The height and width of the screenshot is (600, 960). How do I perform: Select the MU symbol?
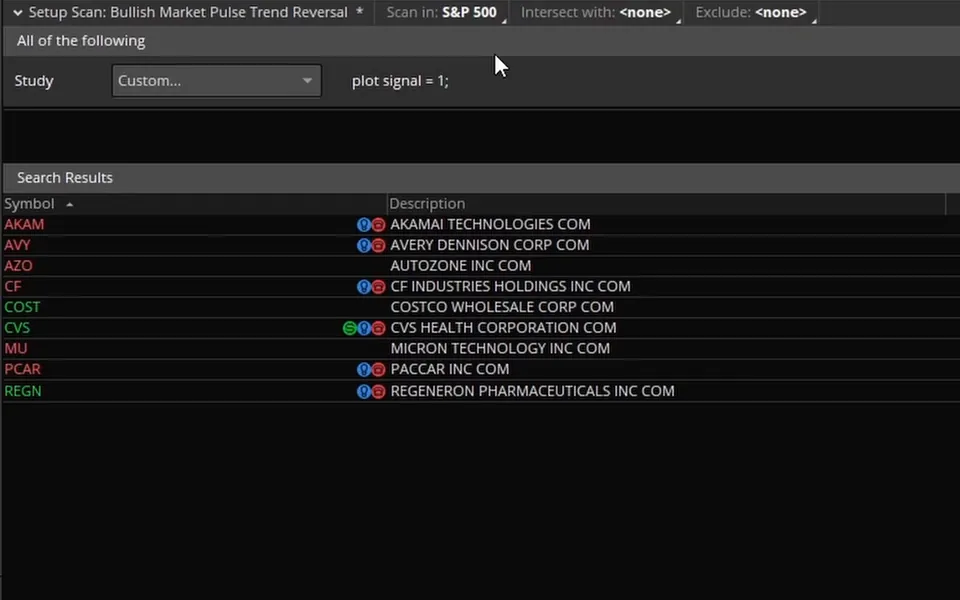pos(16,348)
